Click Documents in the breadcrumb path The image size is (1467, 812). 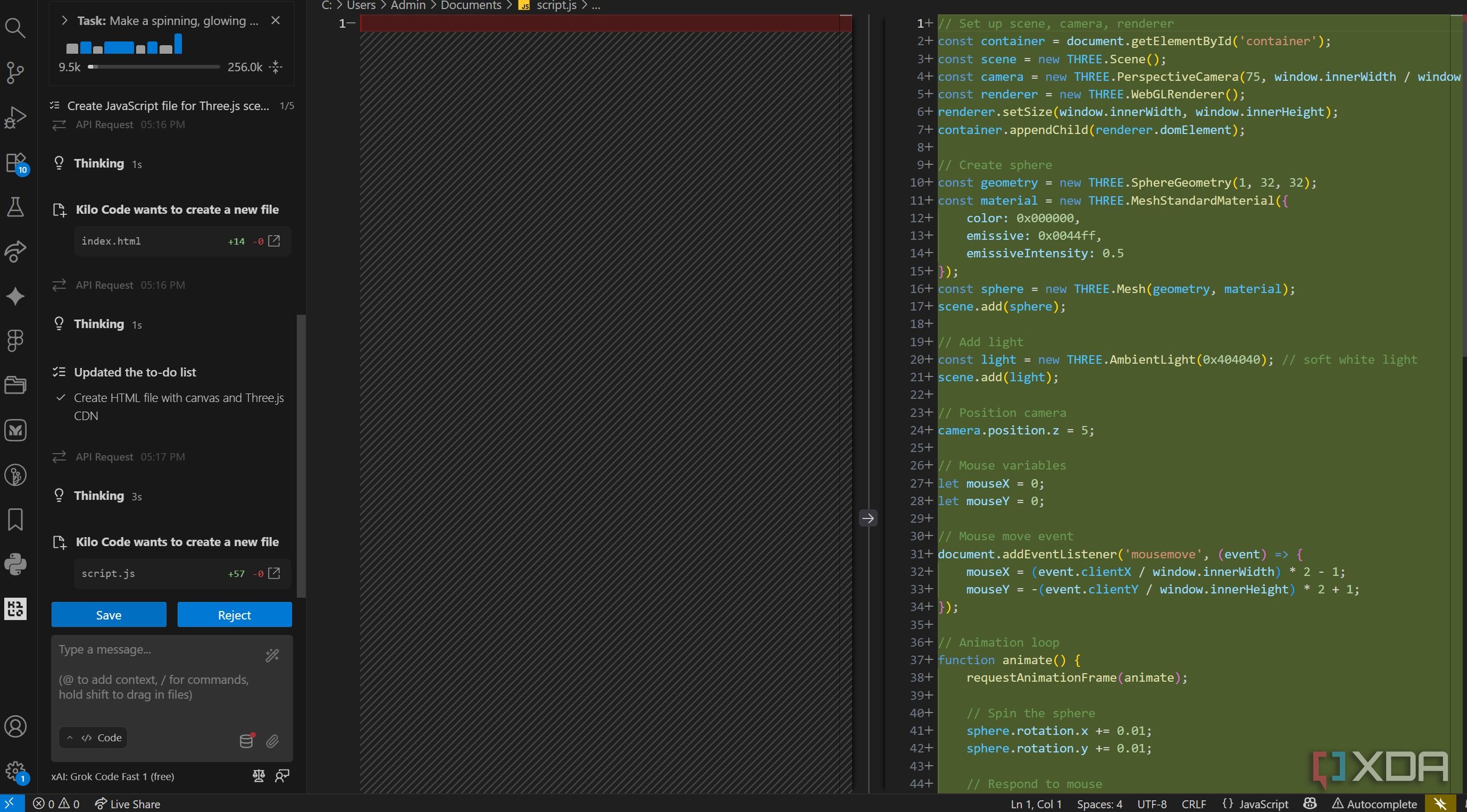point(470,6)
